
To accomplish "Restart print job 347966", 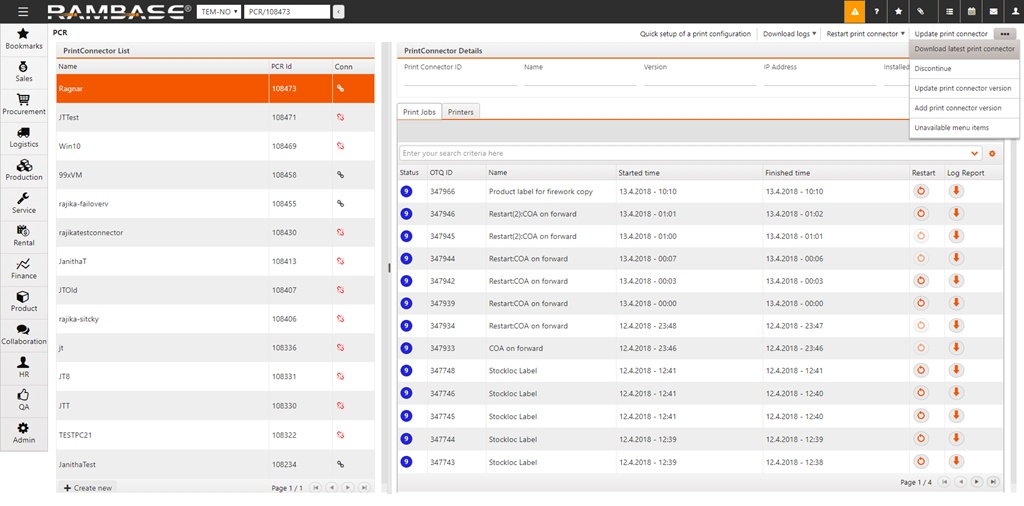I will click(921, 190).
